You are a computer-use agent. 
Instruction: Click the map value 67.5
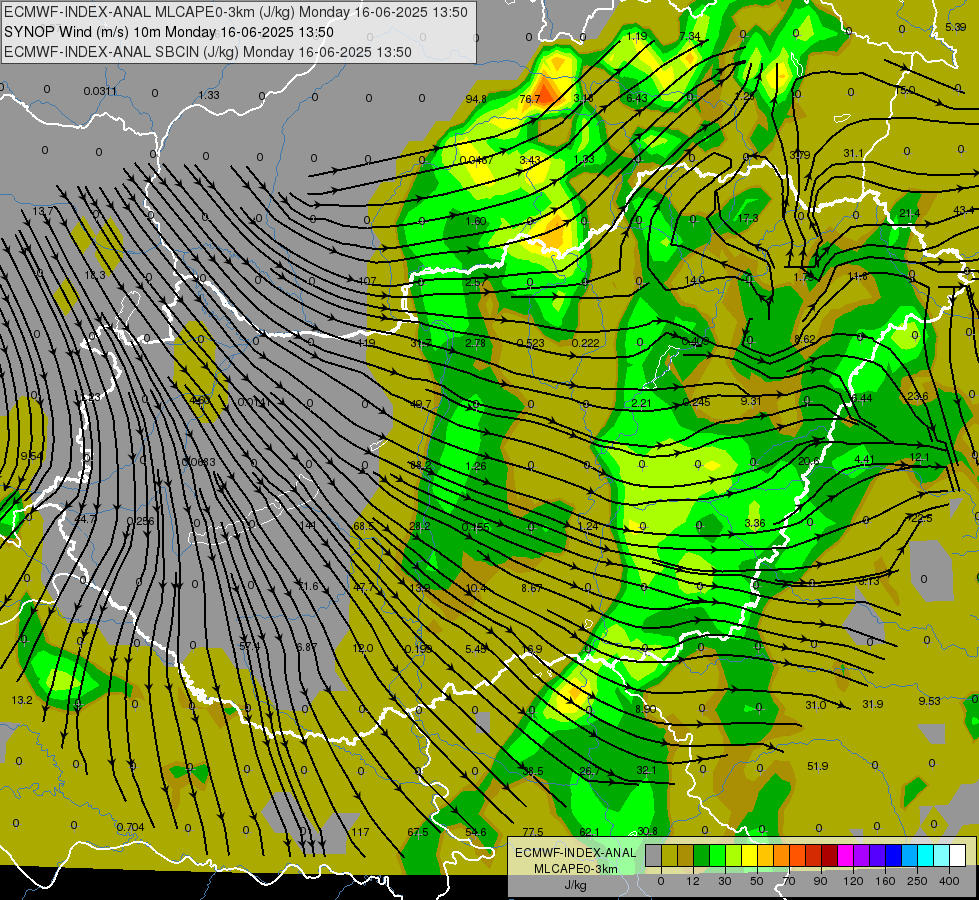click(418, 832)
